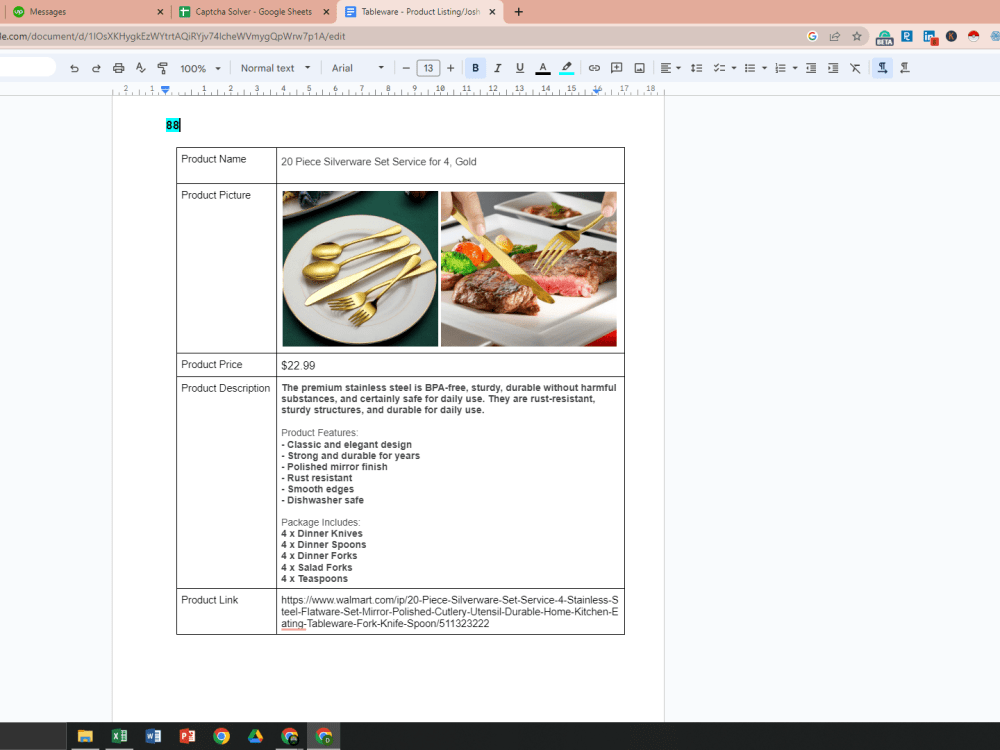Expand the numbered list options arrow
This screenshot has height=750, width=1000.
tap(795, 68)
